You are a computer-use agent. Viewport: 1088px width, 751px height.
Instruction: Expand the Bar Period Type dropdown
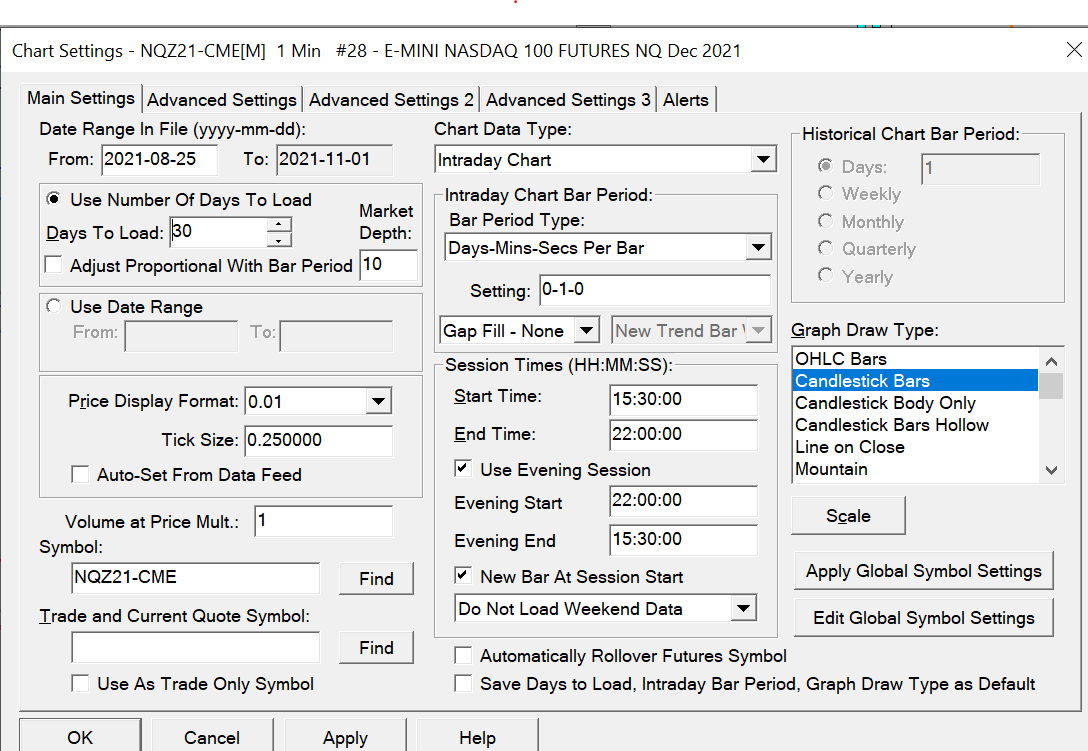(x=758, y=247)
